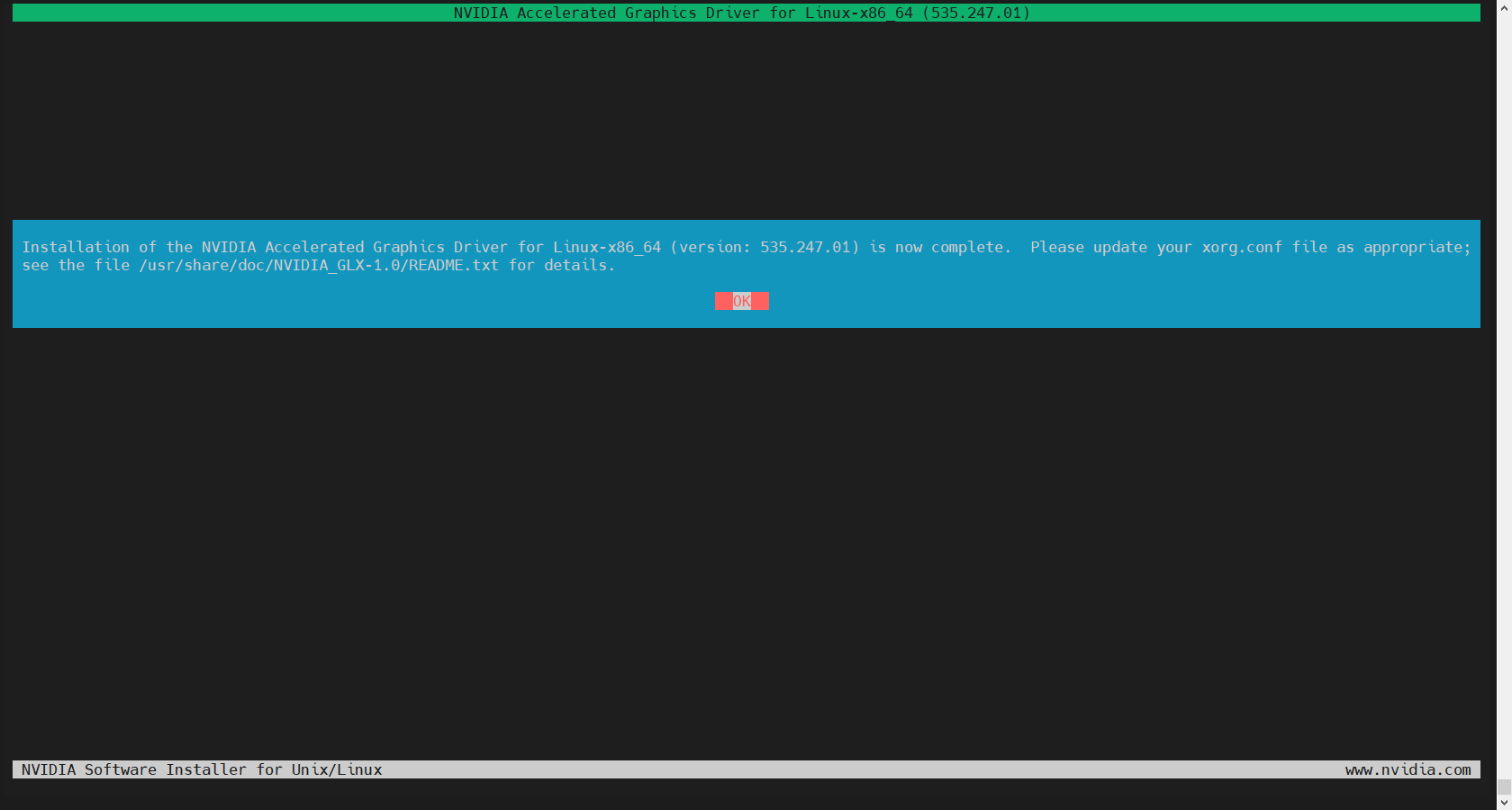Click the www.nvidia.com footer text

coord(1408,769)
